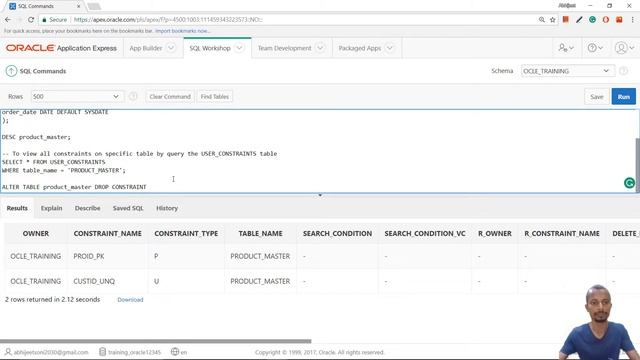Screen dimensions: 640x360
Task: Click Save button
Action: [x=596, y=97]
